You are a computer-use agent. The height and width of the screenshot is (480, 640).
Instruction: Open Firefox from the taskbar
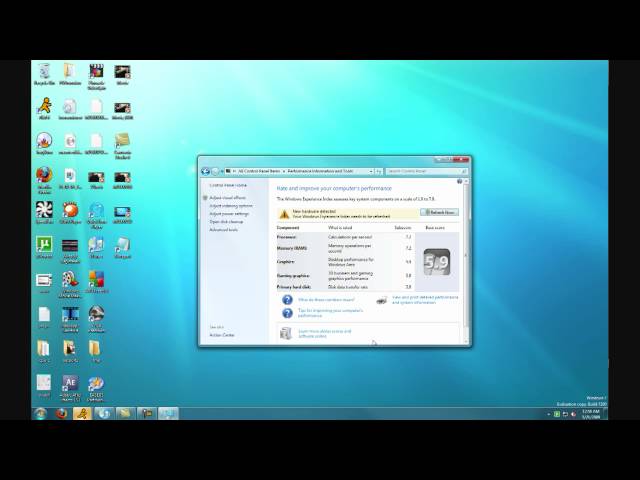click(x=62, y=413)
